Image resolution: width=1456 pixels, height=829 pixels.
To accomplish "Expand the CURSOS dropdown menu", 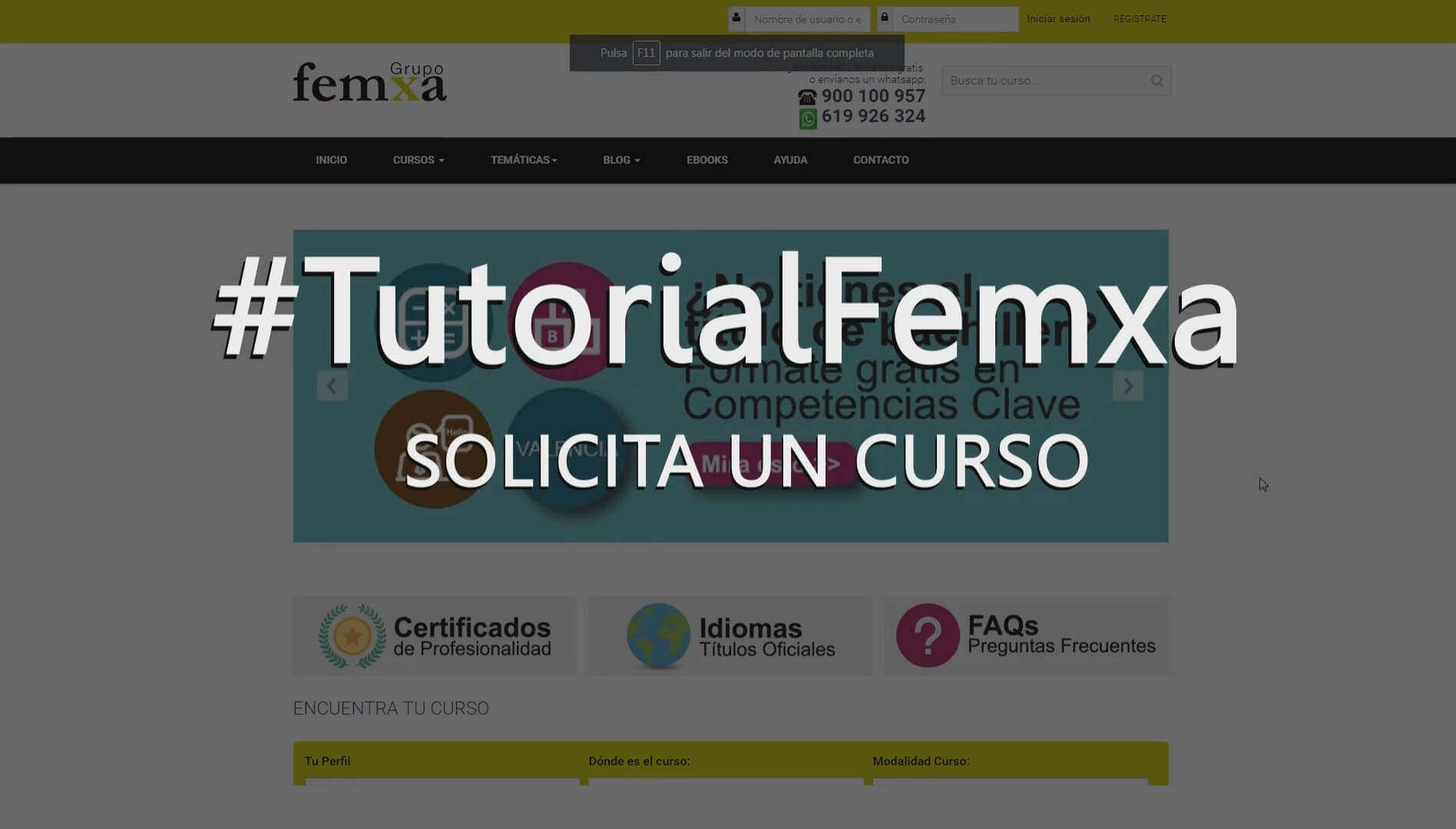I will pyautogui.click(x=419, y=160).
